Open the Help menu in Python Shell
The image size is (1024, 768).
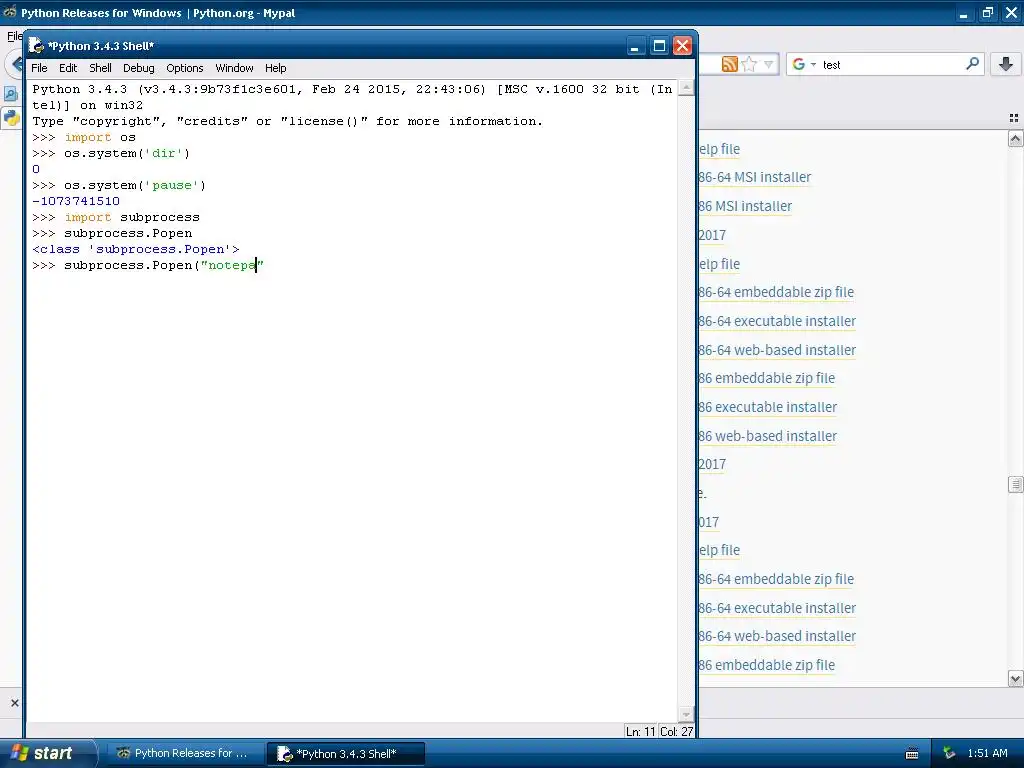[276, 68]
